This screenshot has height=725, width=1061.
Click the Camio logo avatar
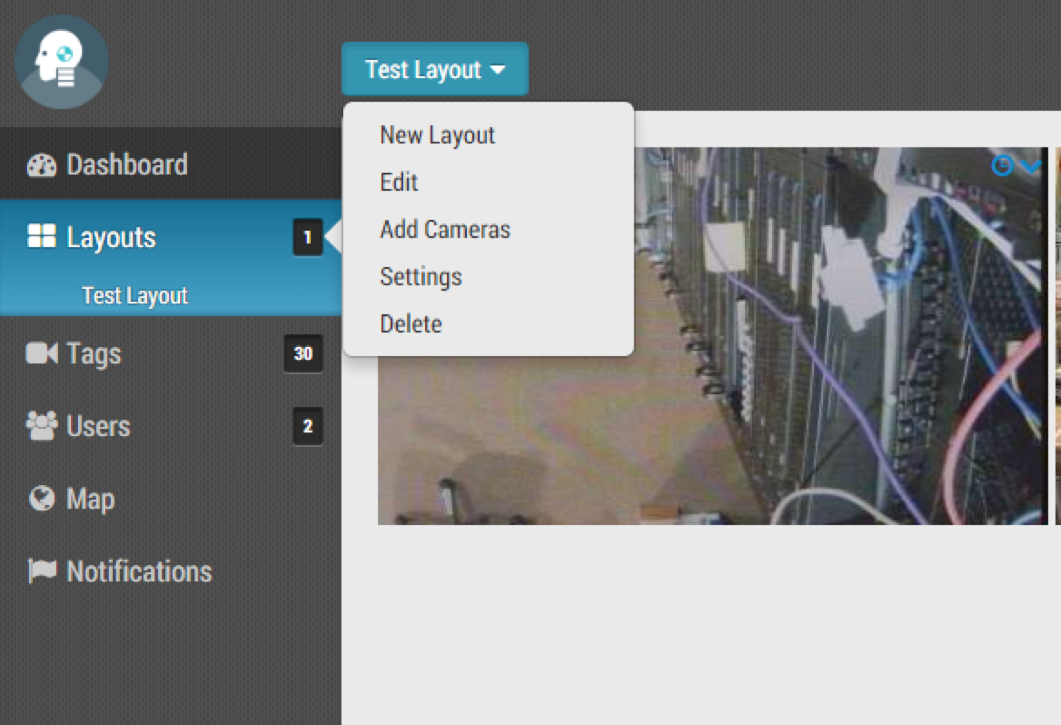tap(60, 62)
